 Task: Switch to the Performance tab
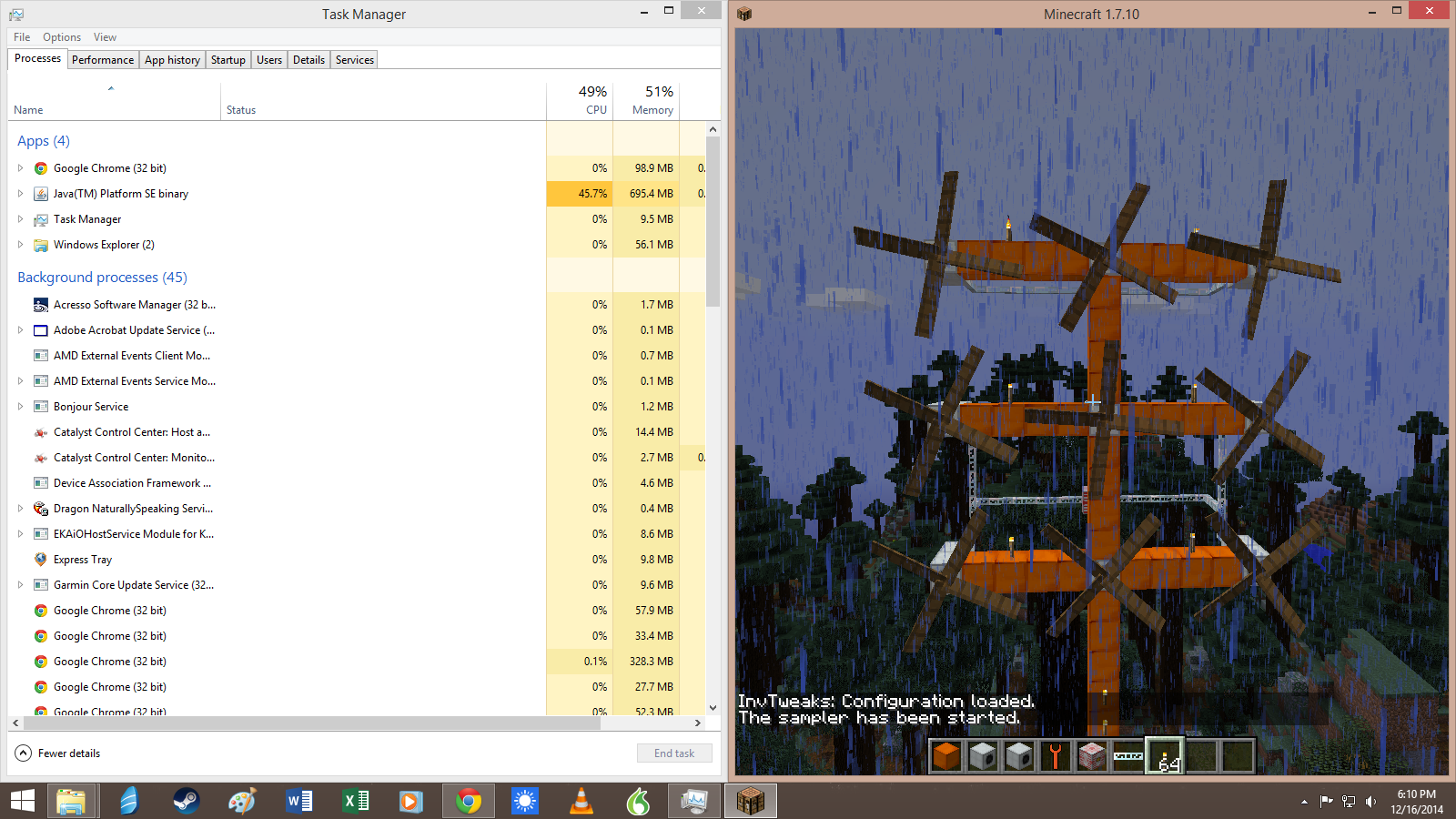[x=103, y=60]
